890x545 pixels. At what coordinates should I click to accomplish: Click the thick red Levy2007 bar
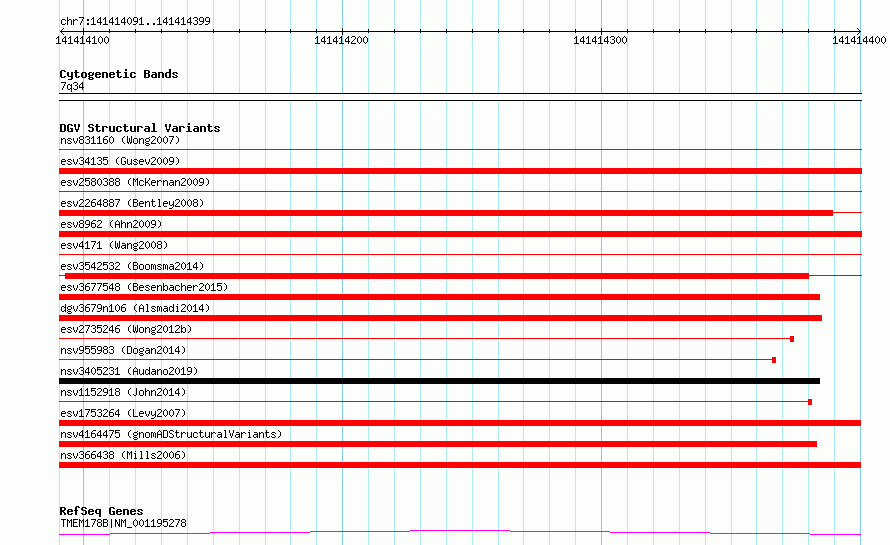click(460, 423)
